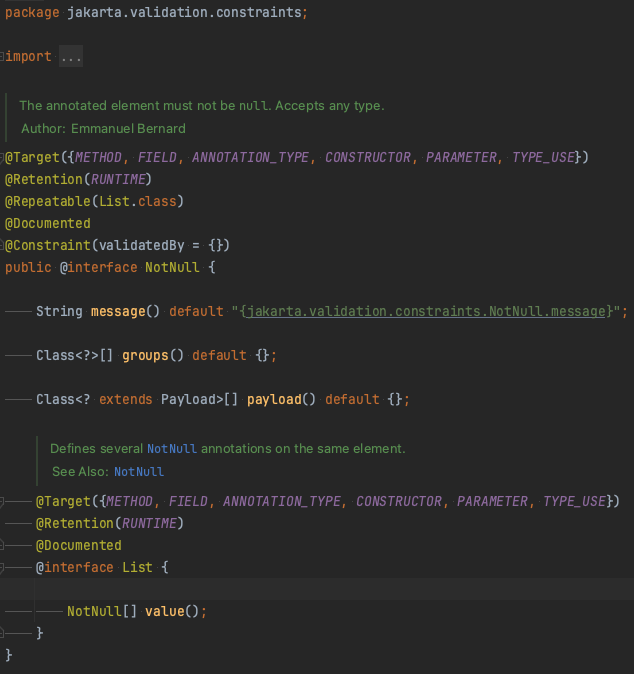Click the public keyword
Screen dimensions: 634x674
pyautogui.click(x=28, y=267)
